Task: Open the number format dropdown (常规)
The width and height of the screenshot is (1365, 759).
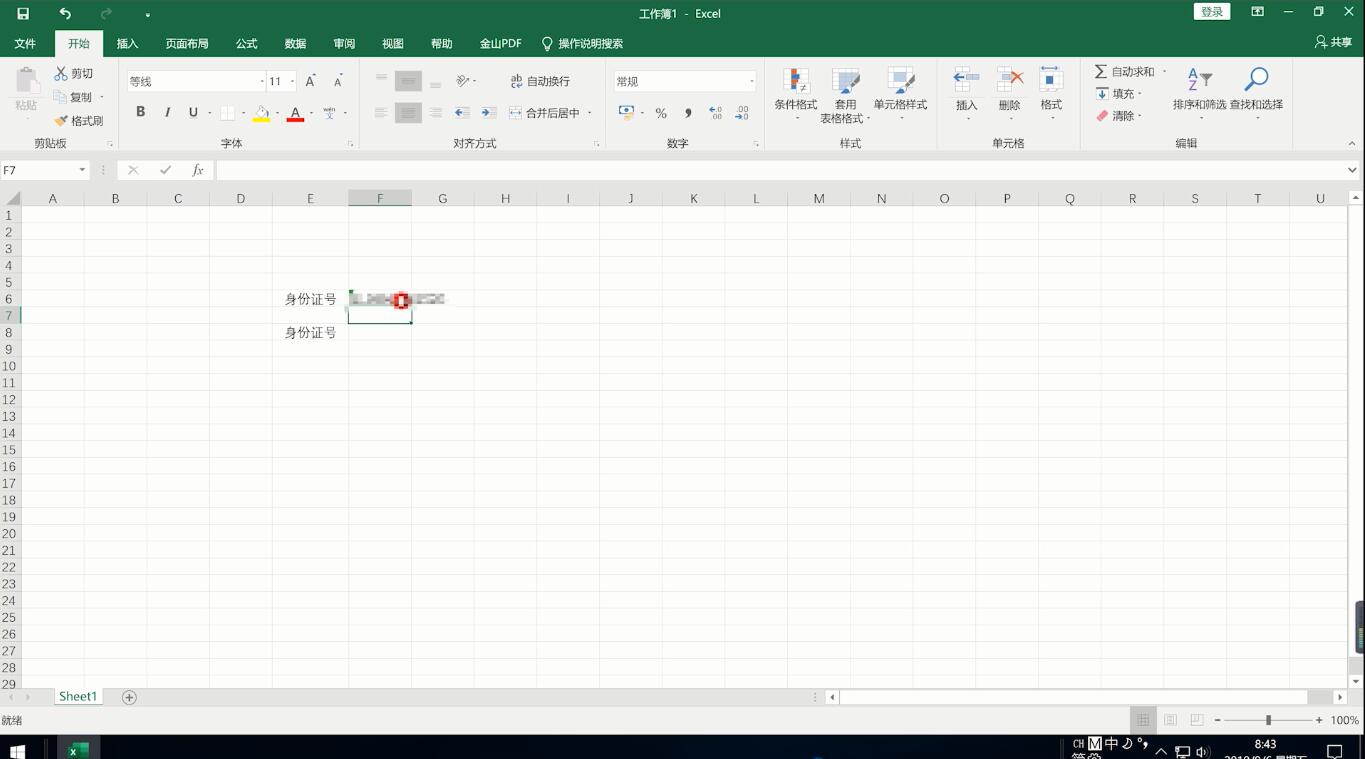Action: point(751,82)
